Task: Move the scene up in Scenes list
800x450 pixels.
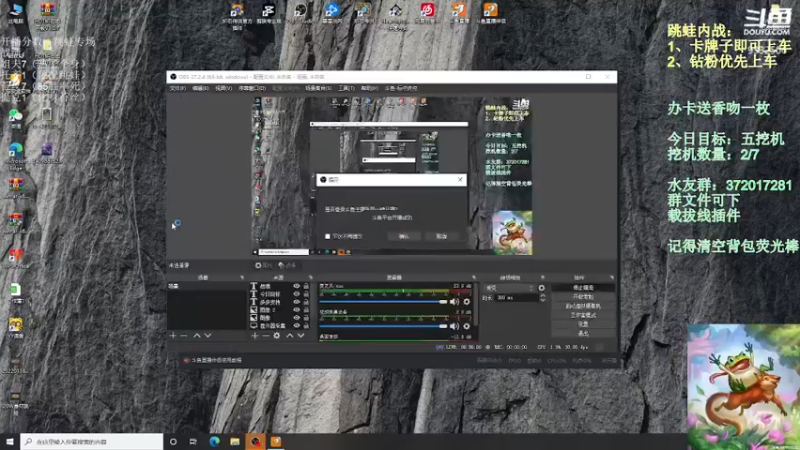Action: [196, 336]
